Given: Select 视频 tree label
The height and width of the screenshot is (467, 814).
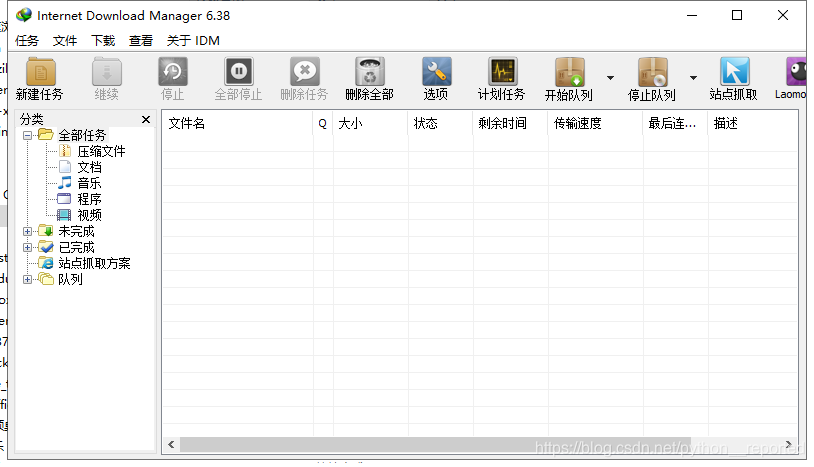Looking at the screenshot, I should pos(89,215).
